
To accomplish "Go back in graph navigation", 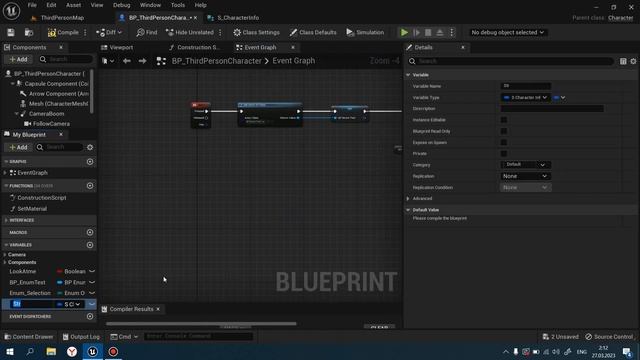I will [x=127, y=61].
